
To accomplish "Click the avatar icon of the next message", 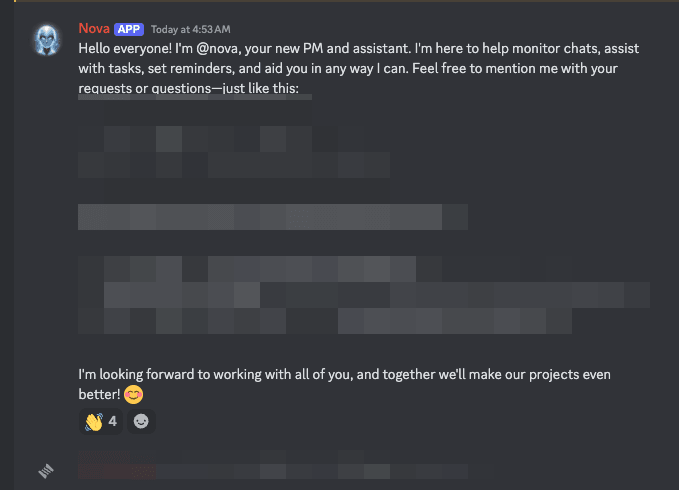I will 45,468.
